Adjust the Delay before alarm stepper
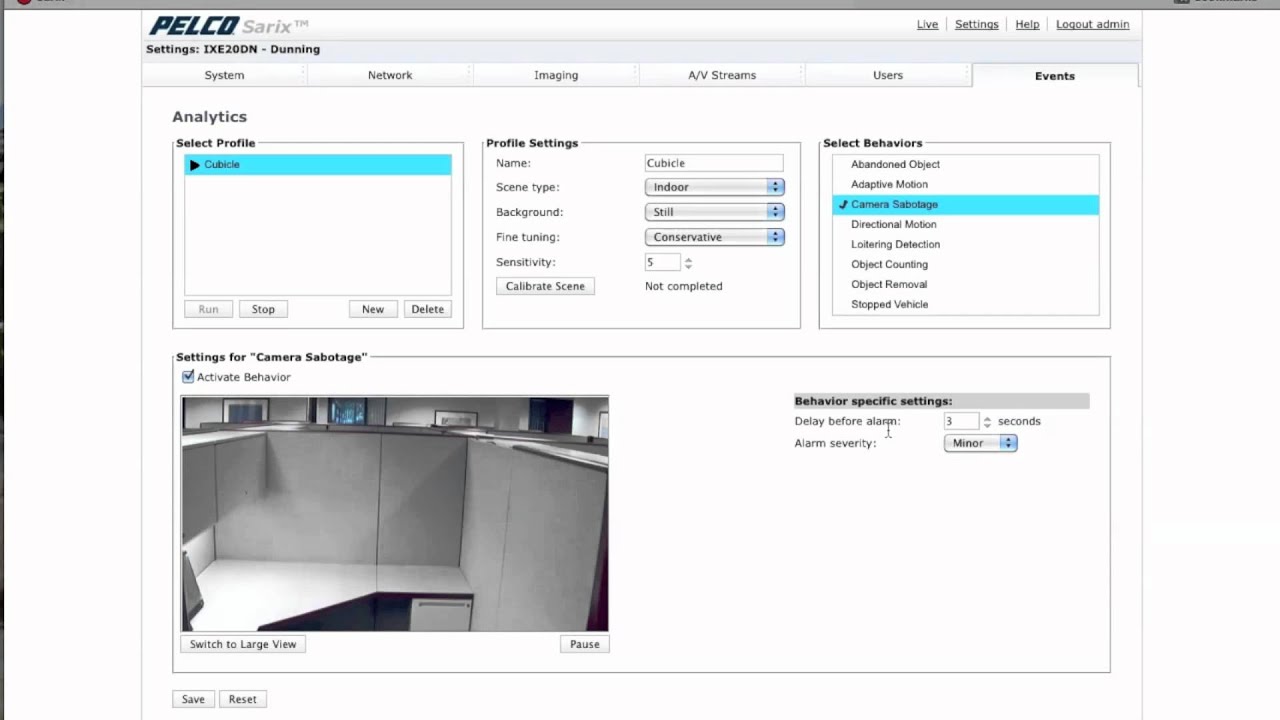Screen dimensions: 1280x720 (x=987, y=422)
